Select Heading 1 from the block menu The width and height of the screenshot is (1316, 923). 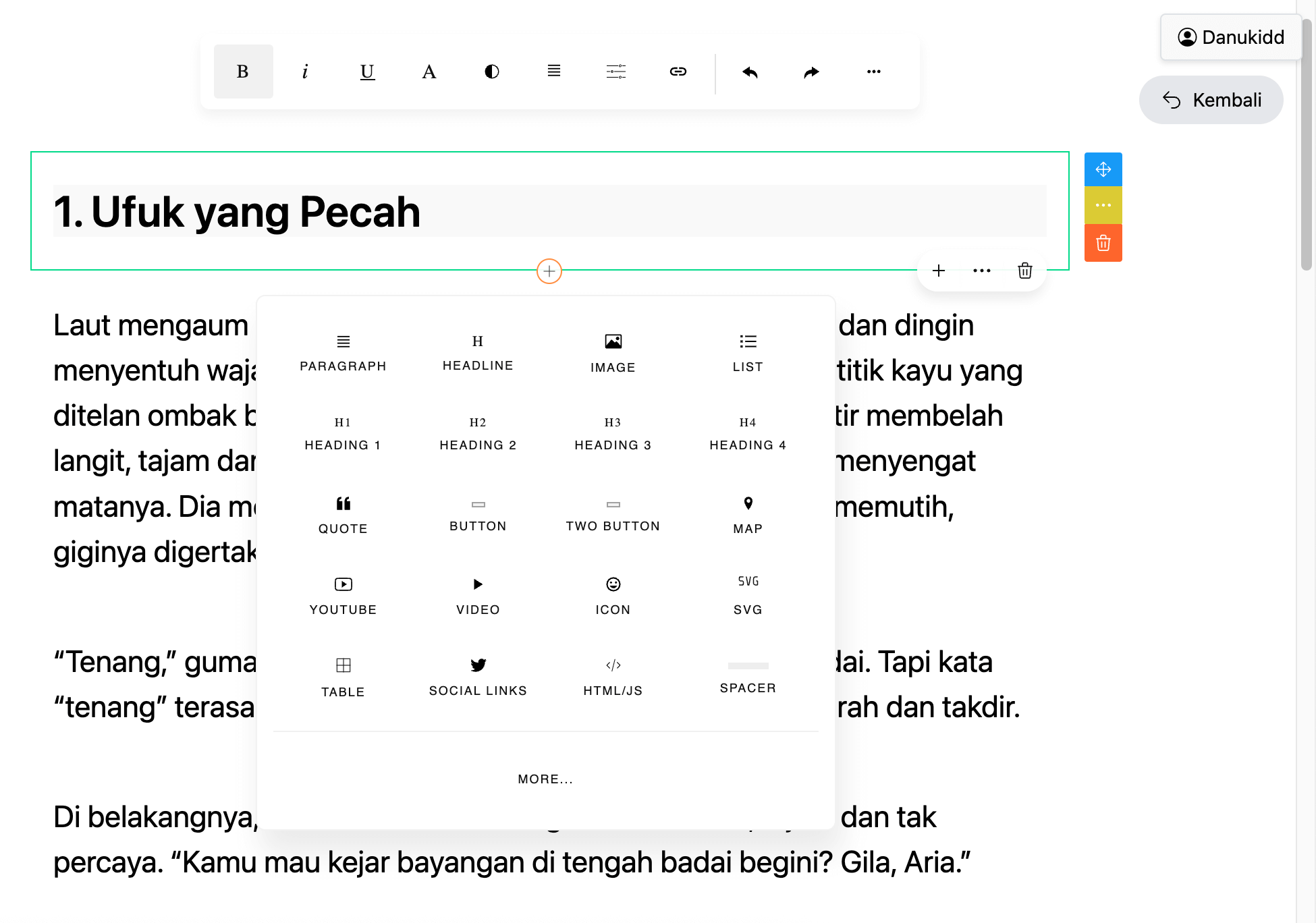click(x=343, y=432)
